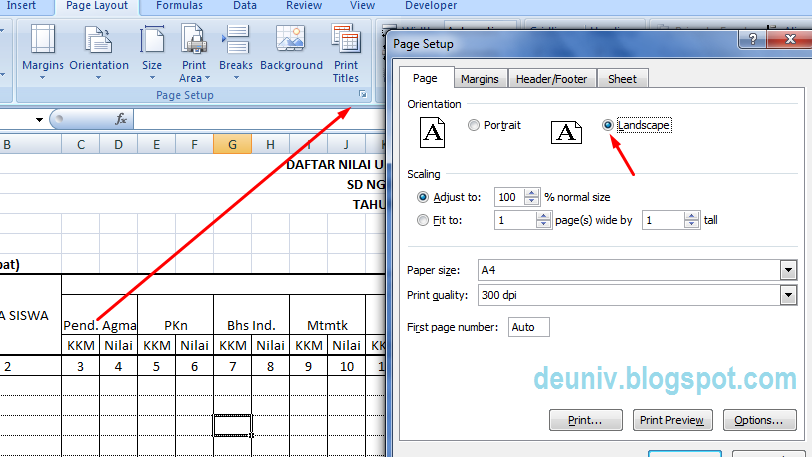Open the Data ribbon tab

pos(245,6)
